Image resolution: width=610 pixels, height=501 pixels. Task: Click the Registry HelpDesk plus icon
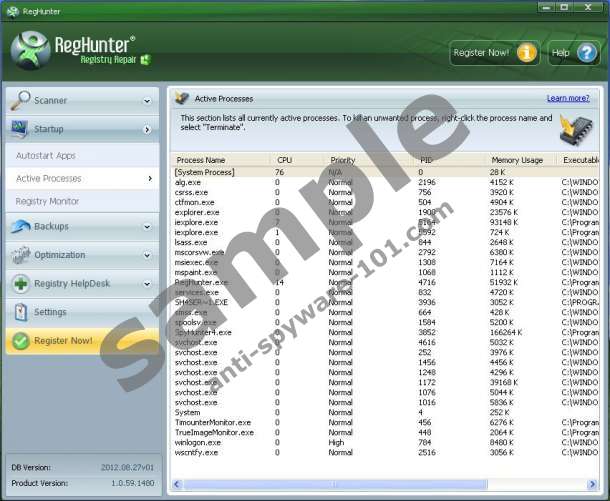21,284
